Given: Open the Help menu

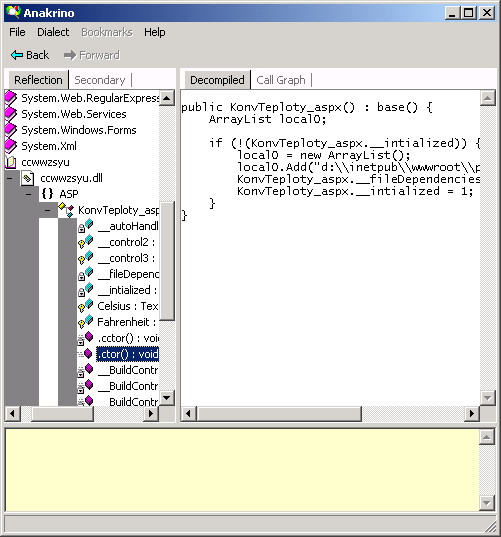Looking at the screenshot, I should pyautogui.click(x=154, y=32).
